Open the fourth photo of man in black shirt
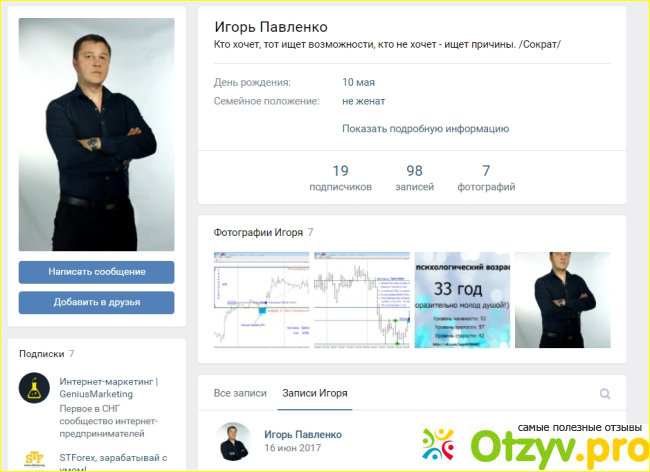The width and height of the screenshot is (650, 472). click(563, 300)
